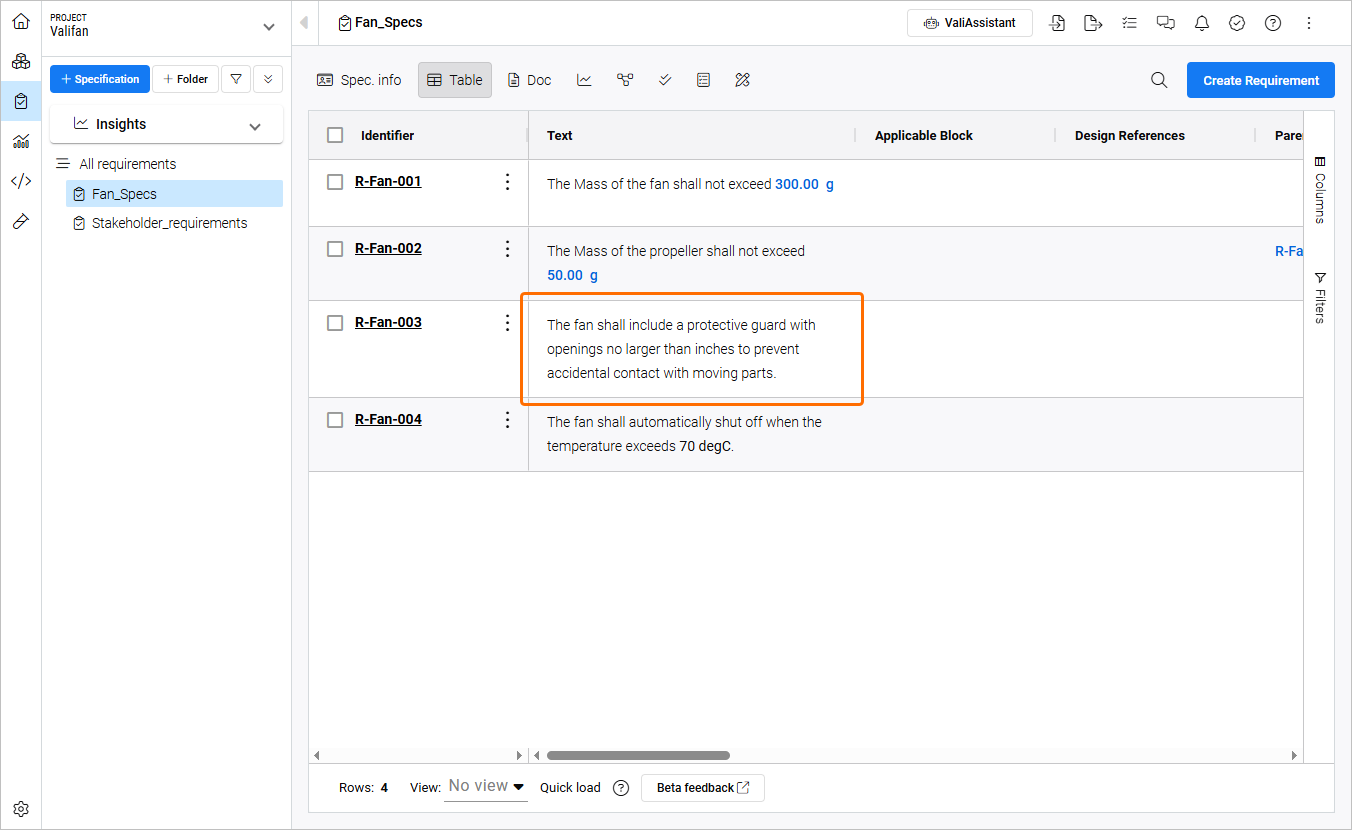
Task: Click the + Folder button
Action: coord(185,79)
